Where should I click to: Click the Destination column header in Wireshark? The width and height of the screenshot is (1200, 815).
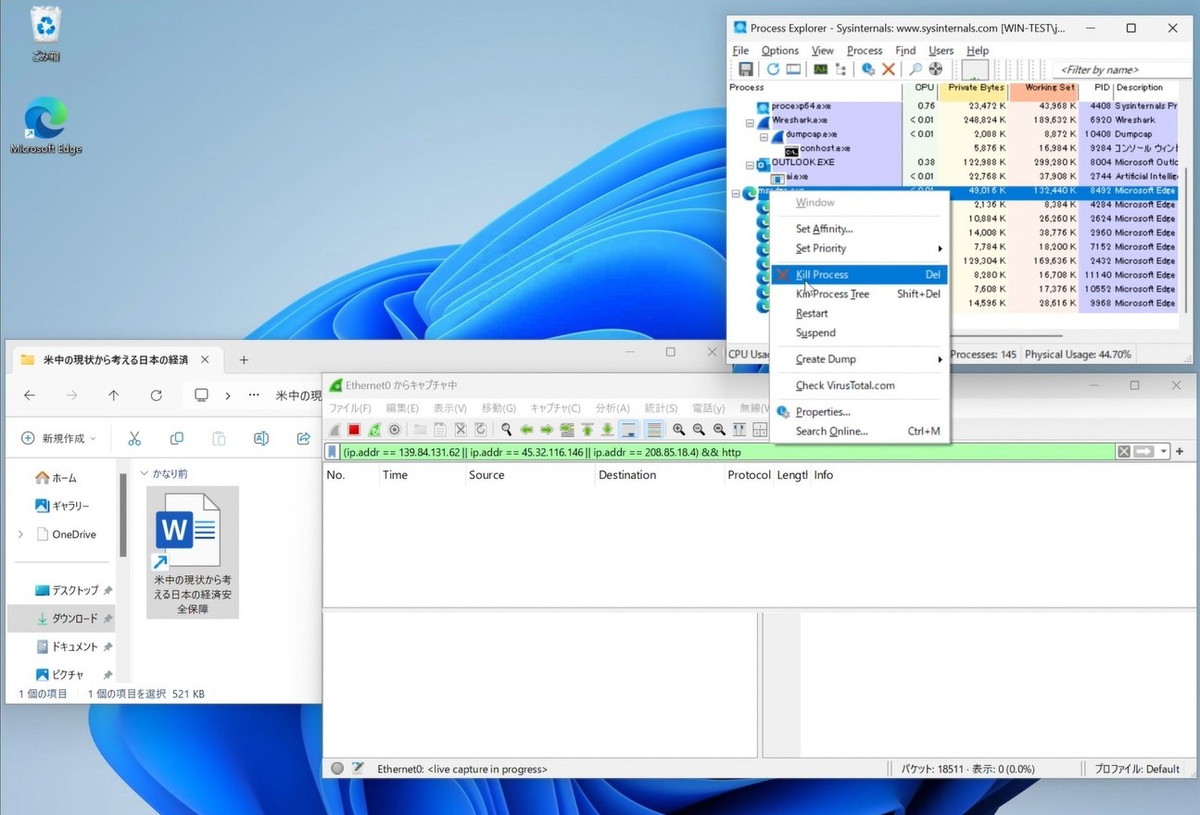659,475
